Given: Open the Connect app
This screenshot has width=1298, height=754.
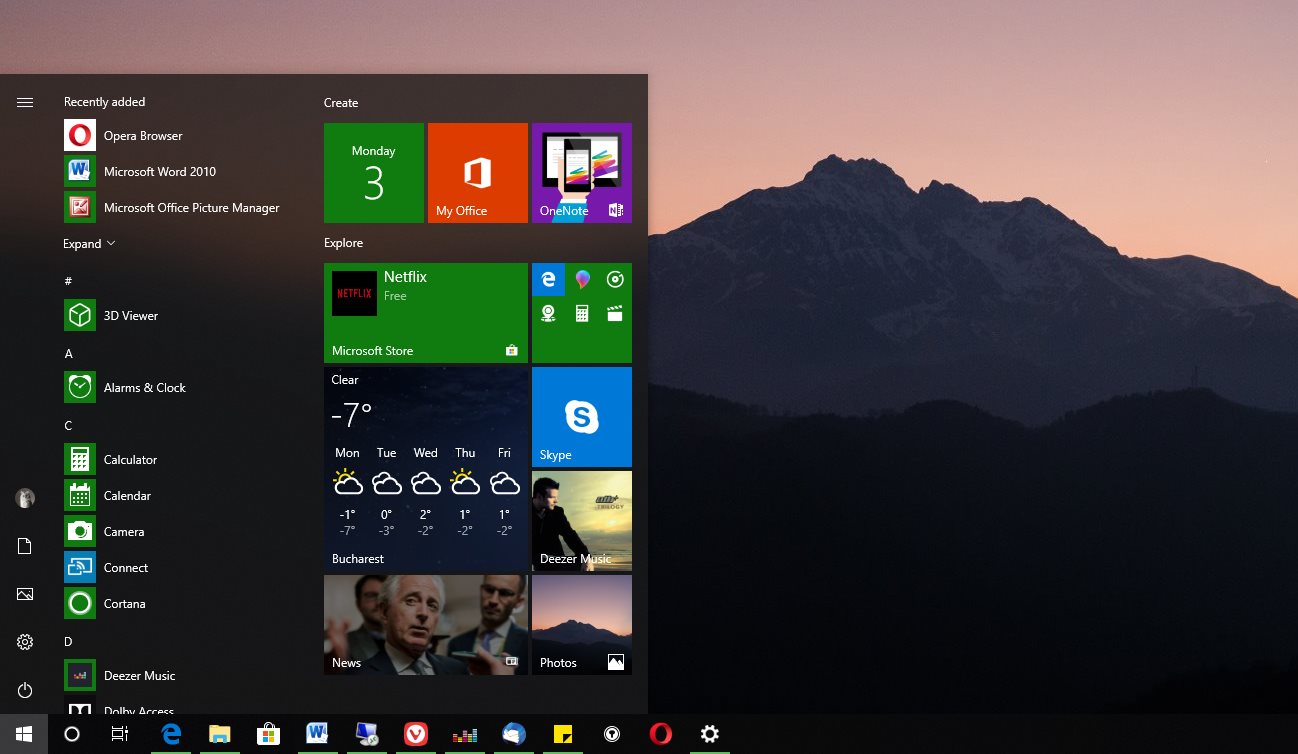Looking at the screenshot, I should point(180,568).
